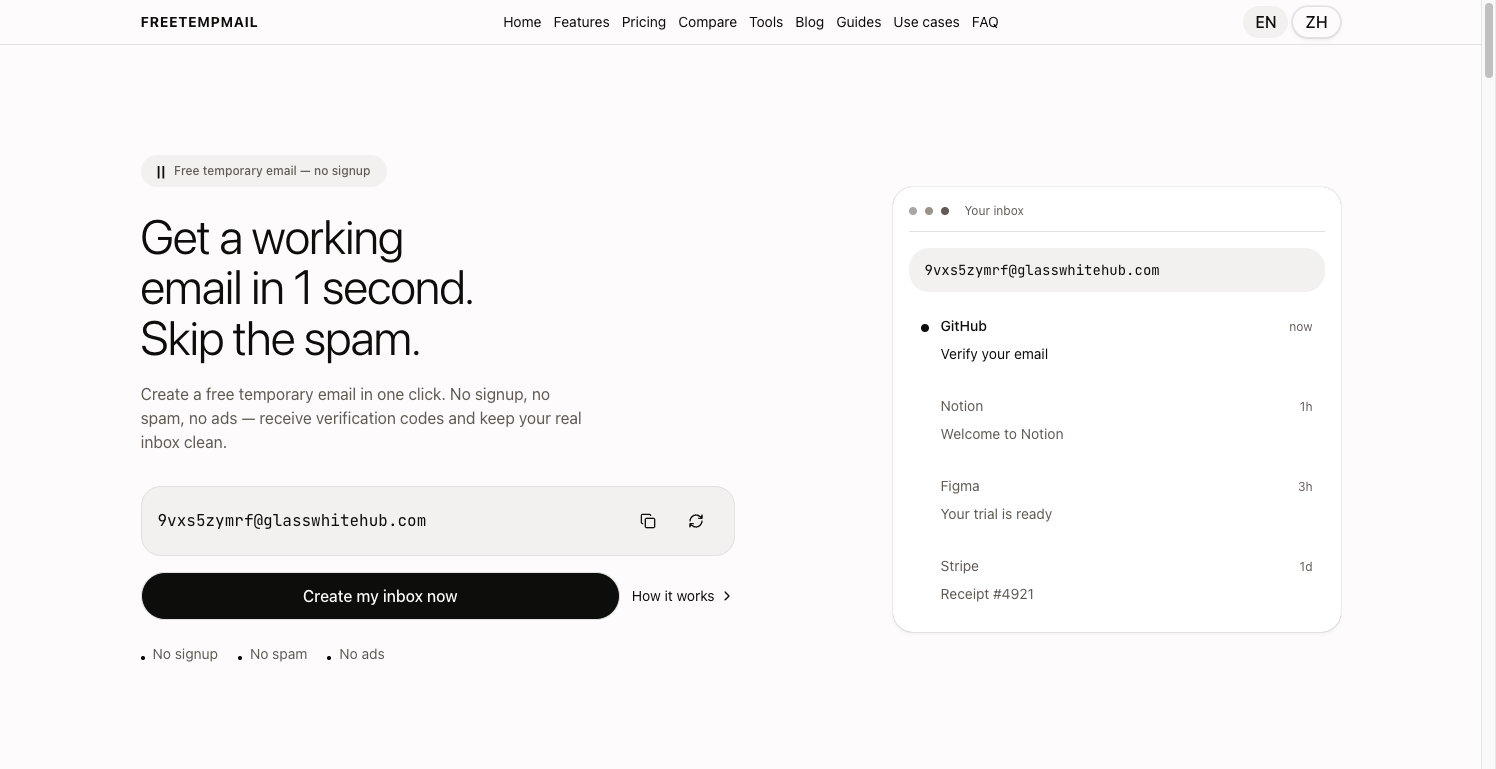Select the hero email address 9vxs5zymrf@glasswhitehub.com
The height and width of the screenshot is (769, 1496).
pyautogui.click(x=292, y=521)
